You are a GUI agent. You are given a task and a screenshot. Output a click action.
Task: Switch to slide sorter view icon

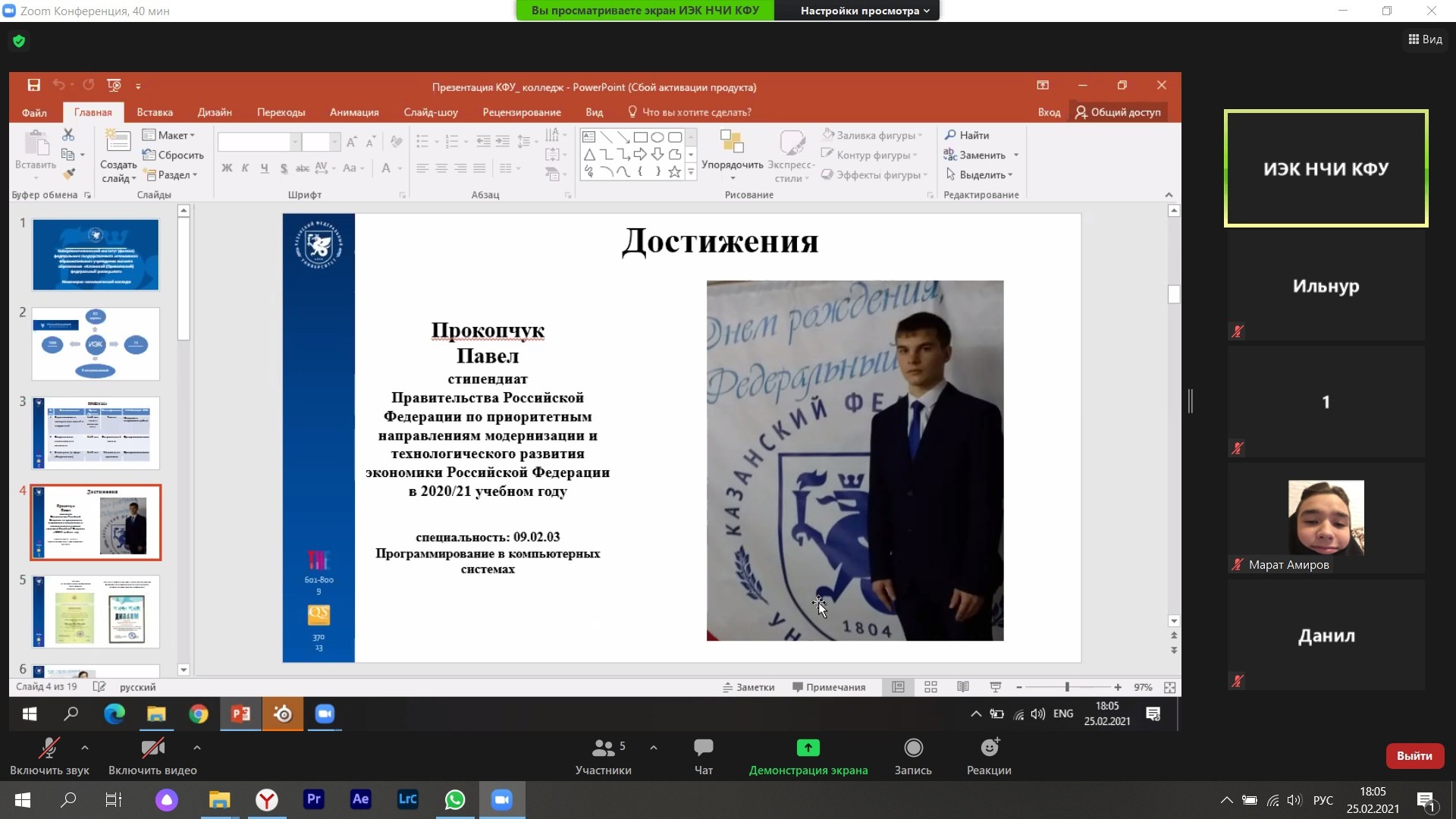(x=930, y=687)
